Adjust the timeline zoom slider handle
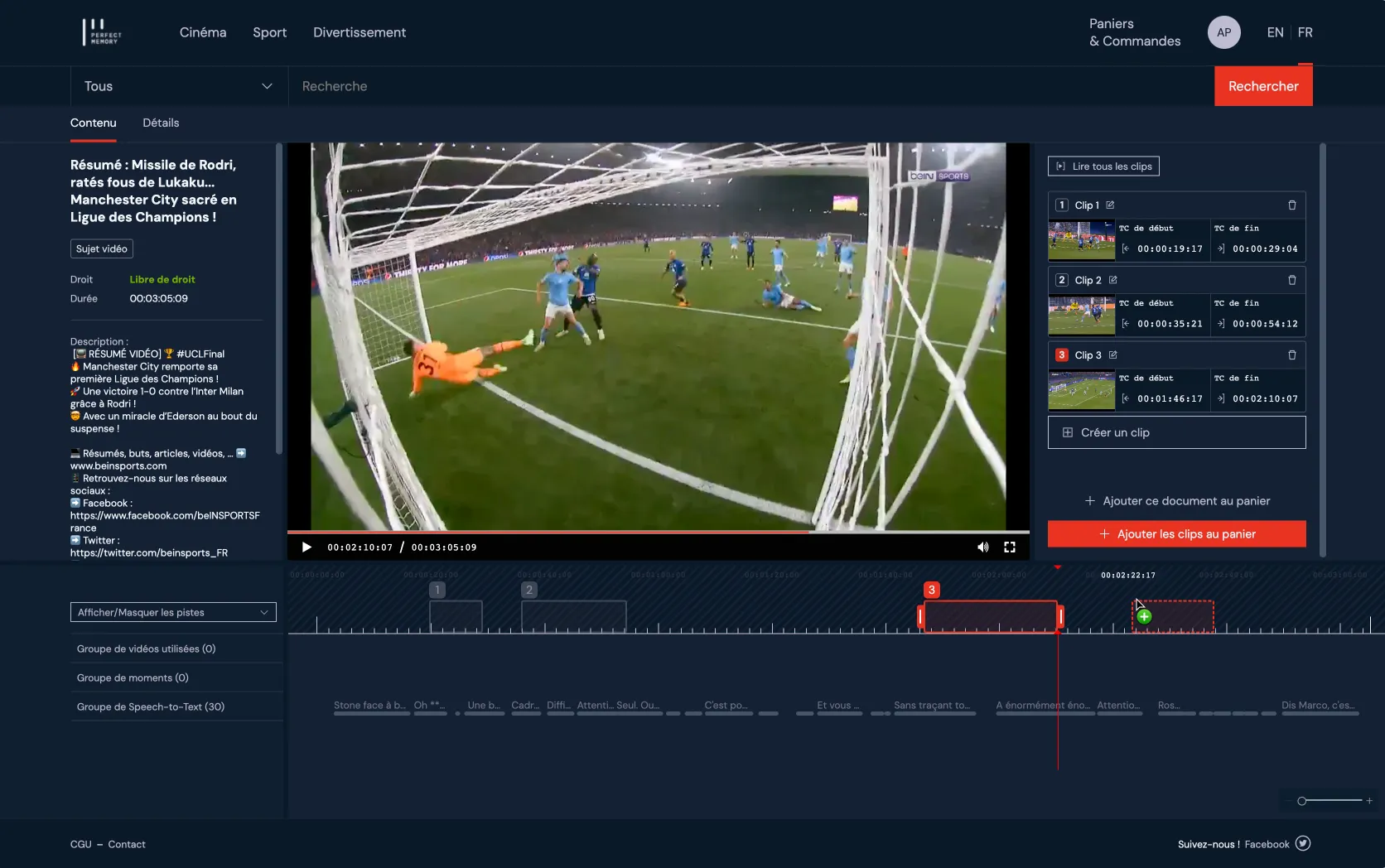 [x=1302, y=801]
